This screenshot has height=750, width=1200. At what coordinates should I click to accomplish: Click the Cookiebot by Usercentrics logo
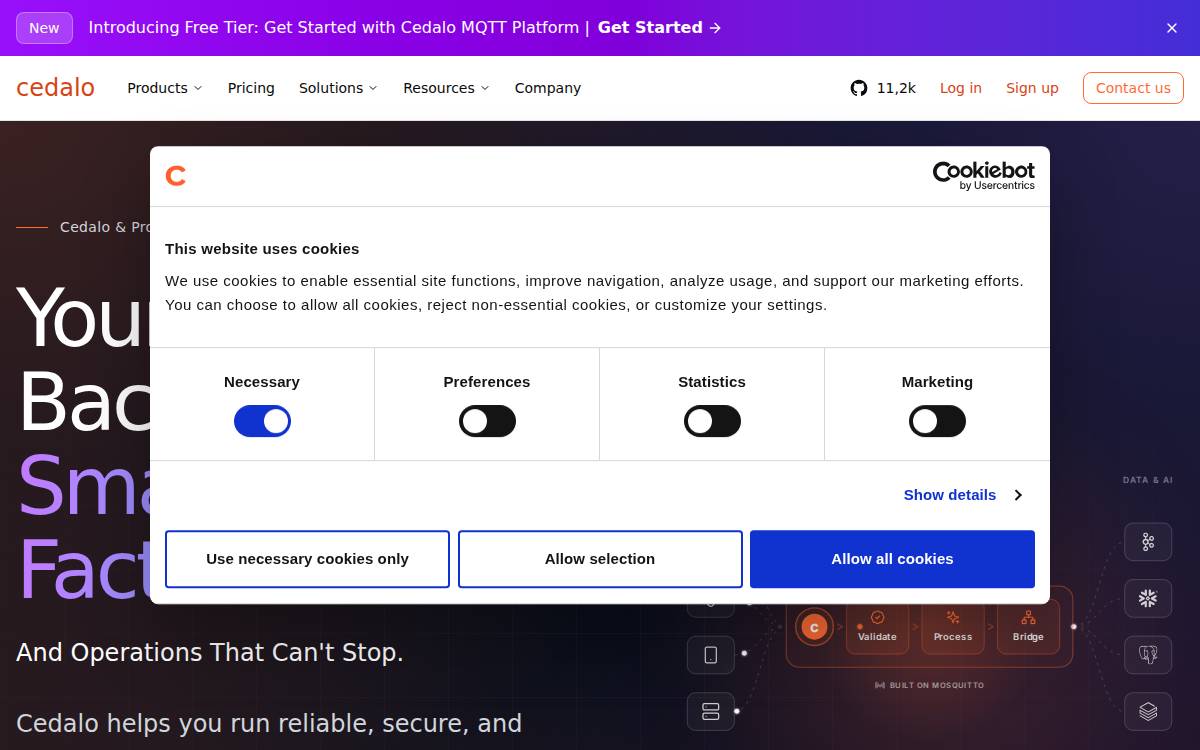click(984, 176)
